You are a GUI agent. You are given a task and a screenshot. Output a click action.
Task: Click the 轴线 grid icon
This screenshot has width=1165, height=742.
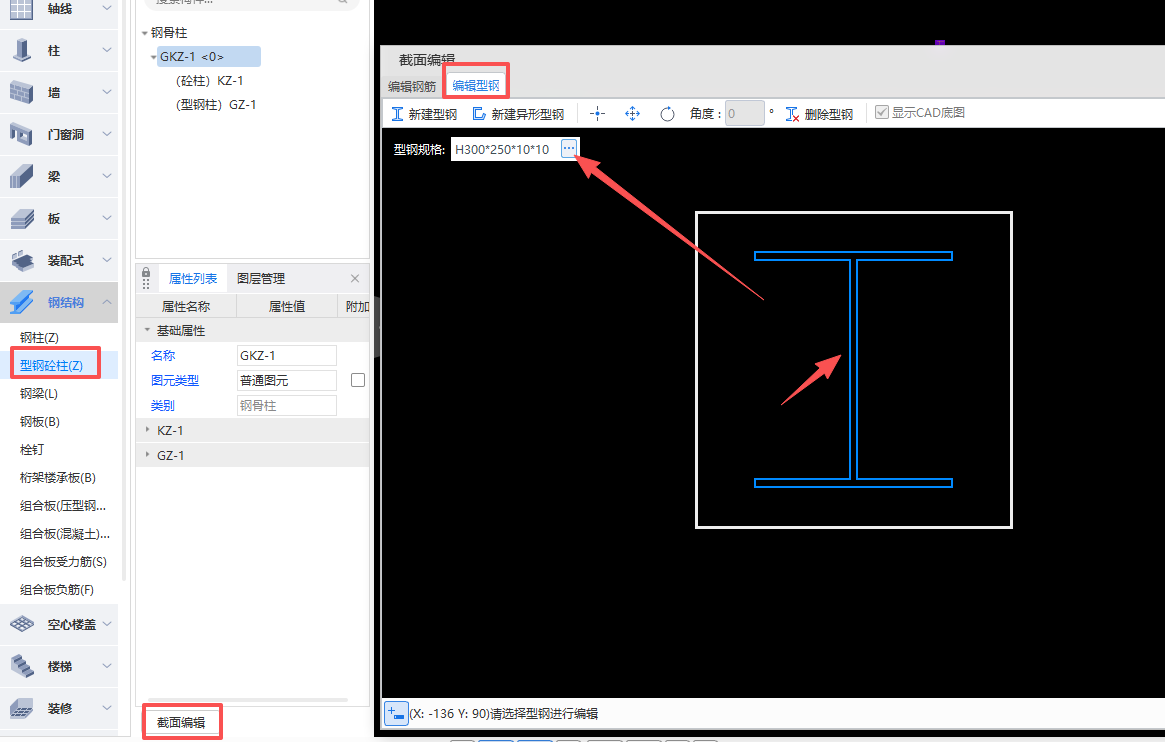click(22, 9)
